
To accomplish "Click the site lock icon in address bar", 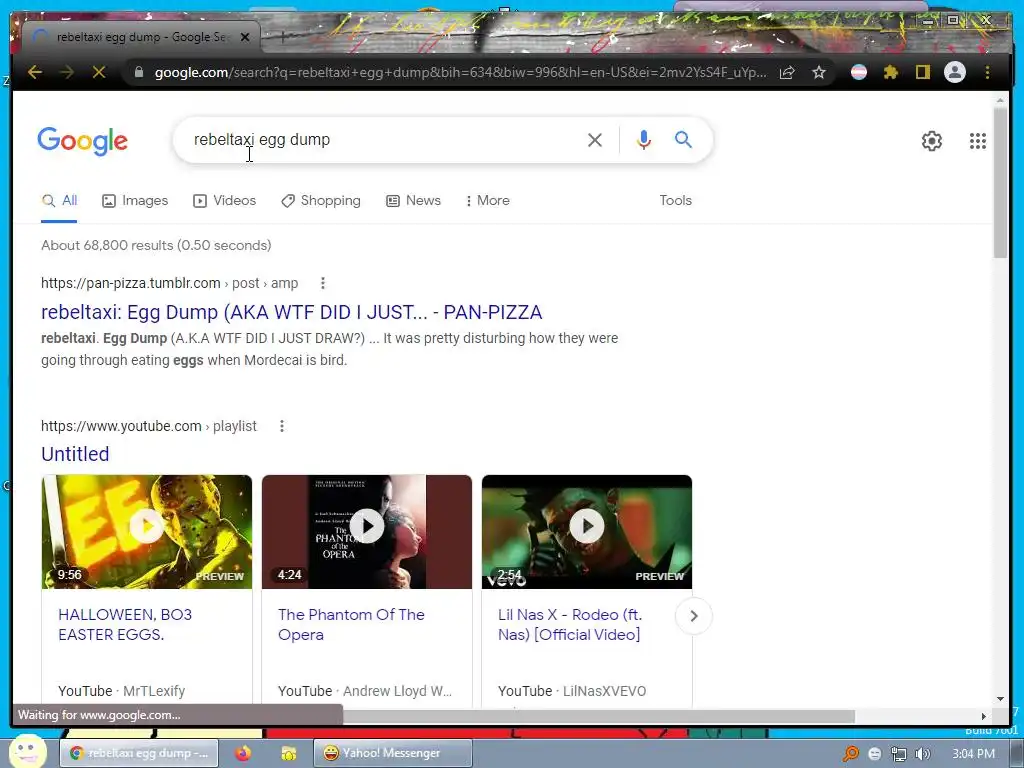I will click(x=138, y=72).
